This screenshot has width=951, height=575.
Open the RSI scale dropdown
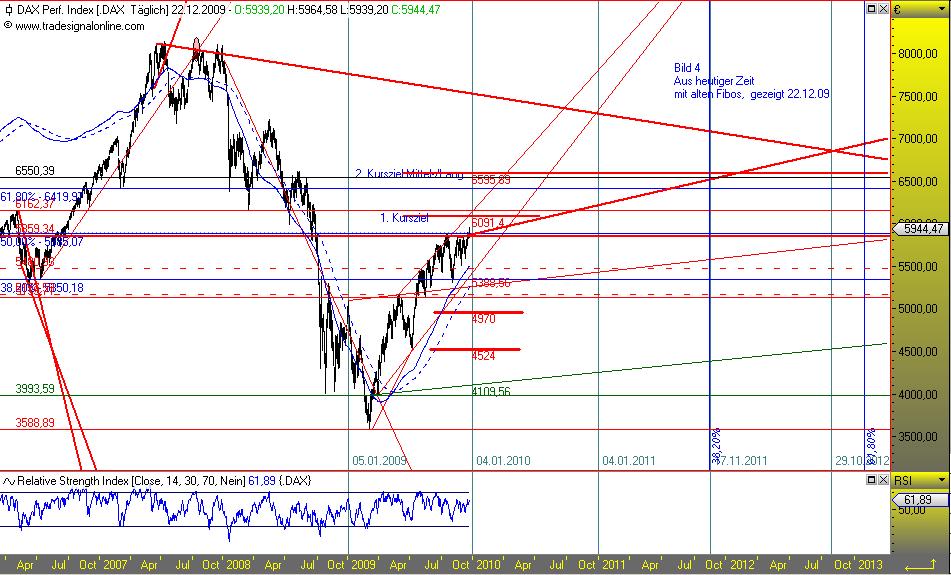944,480
